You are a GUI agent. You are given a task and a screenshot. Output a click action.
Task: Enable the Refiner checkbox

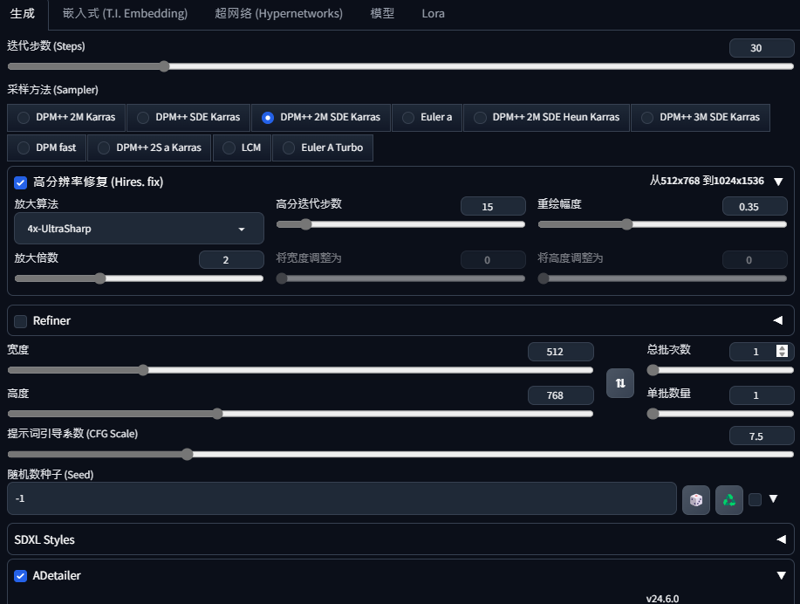[x=20, y=321]
